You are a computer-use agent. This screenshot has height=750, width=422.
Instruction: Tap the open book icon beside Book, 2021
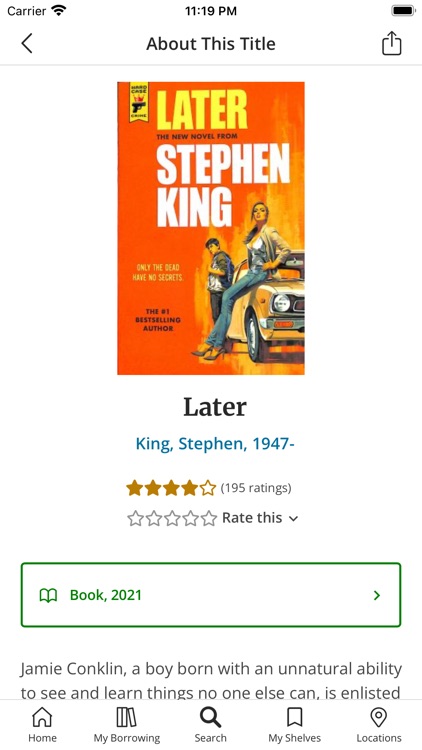(x=48, y=596)
